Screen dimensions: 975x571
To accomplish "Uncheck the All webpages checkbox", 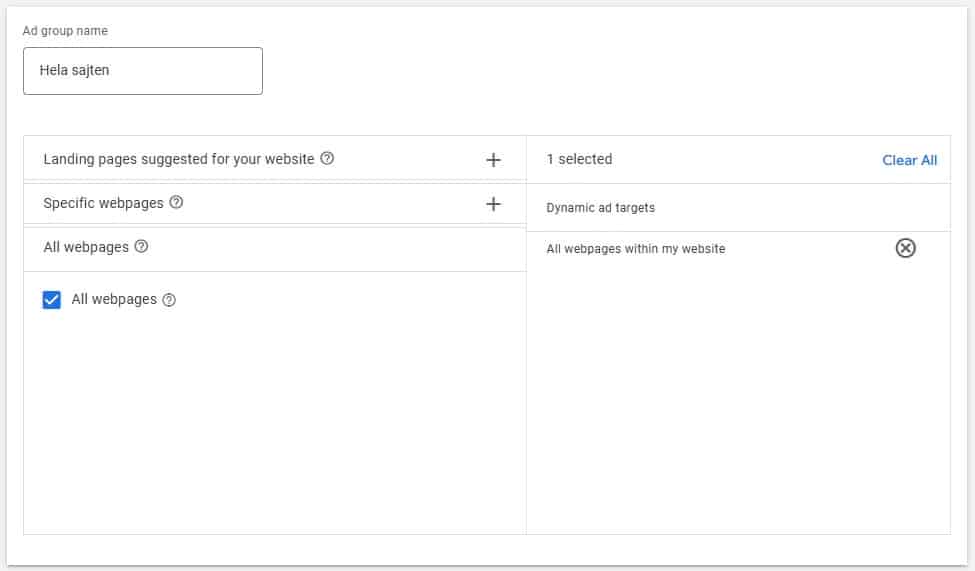I will 52,300.
